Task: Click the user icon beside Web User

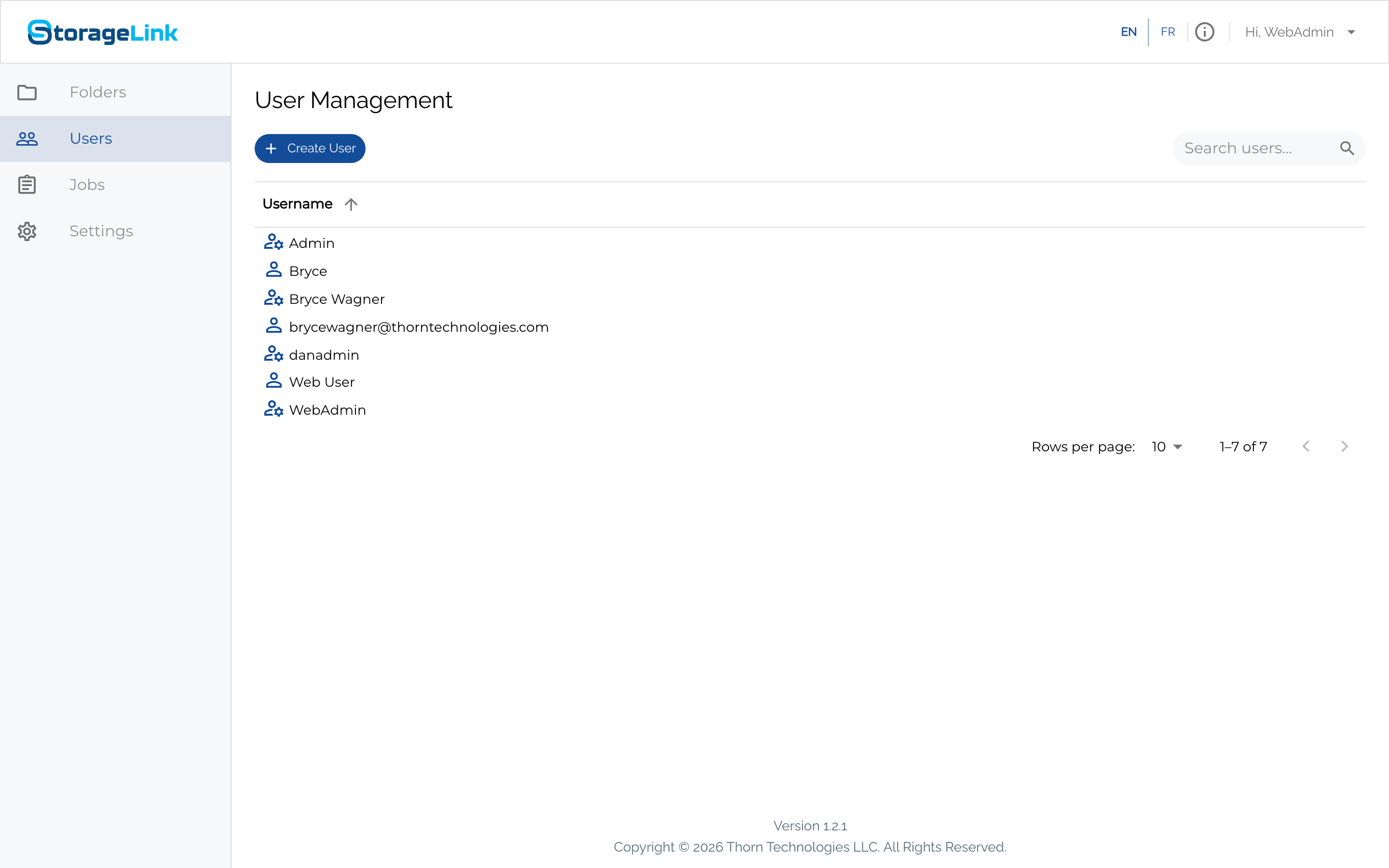Action: coord(274,380)
